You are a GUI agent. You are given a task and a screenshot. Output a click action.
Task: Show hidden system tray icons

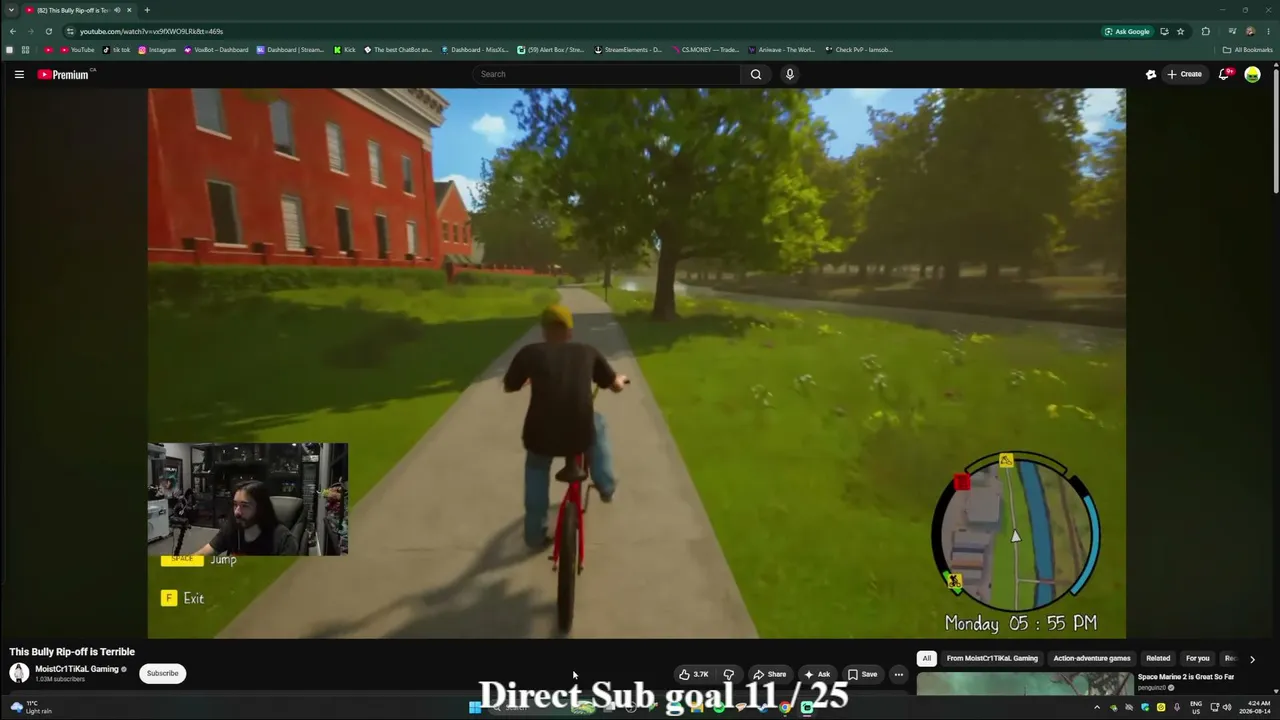pos(1097,707)
